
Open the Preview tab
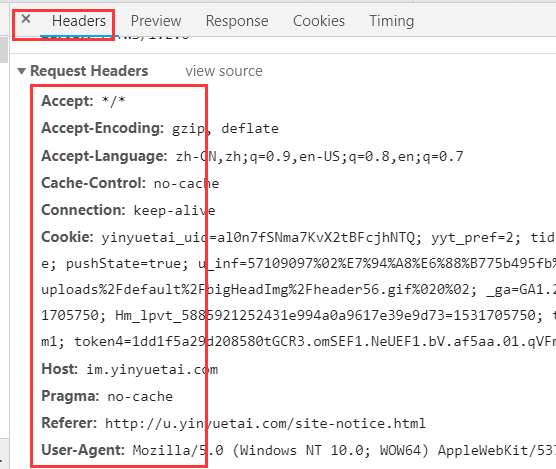click(x=156, y=21)
